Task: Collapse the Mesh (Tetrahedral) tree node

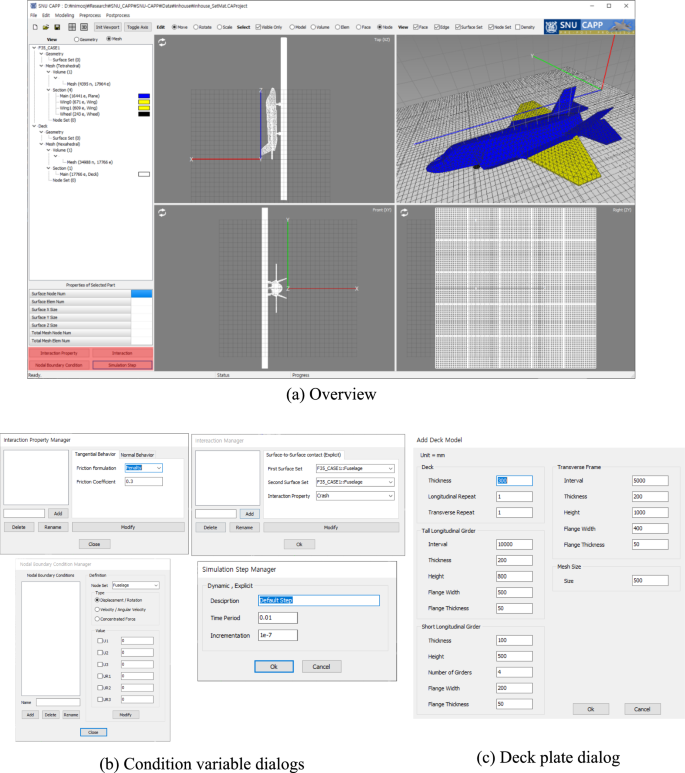Action: click(41, 66)
